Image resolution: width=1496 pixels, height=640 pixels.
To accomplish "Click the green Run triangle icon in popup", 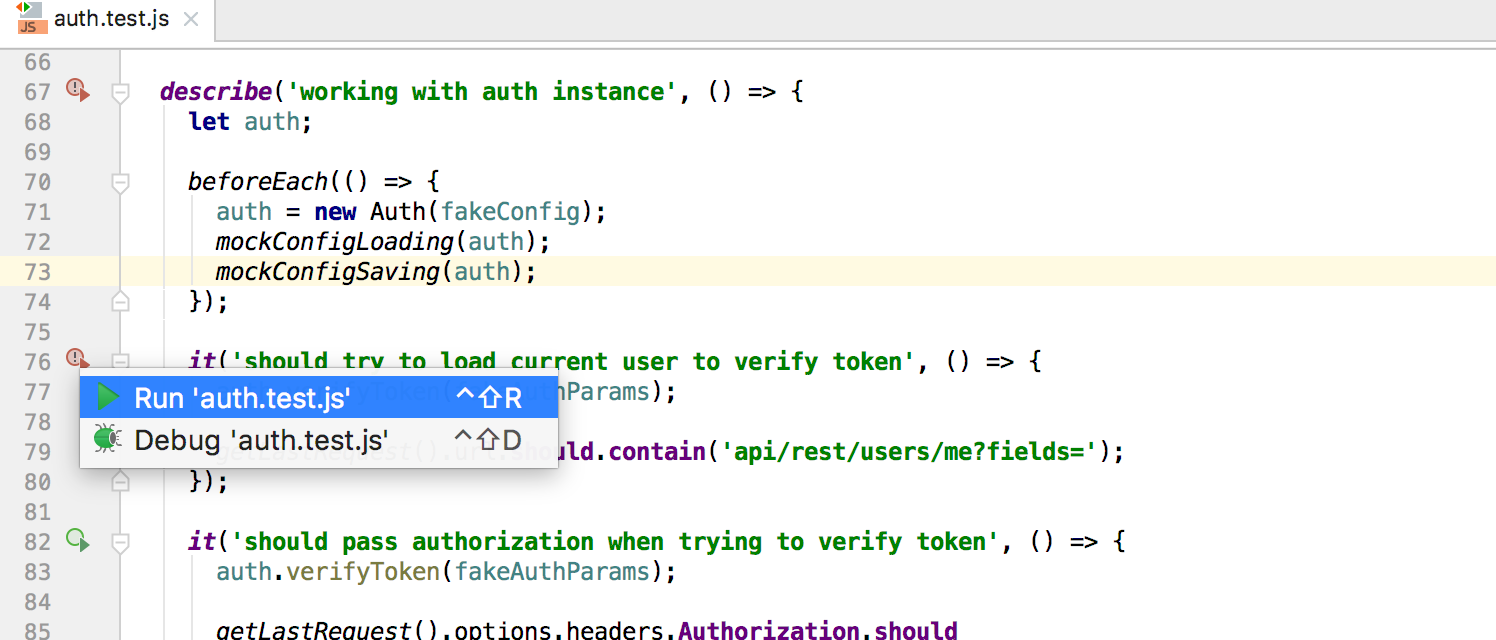I will point(107,398).
